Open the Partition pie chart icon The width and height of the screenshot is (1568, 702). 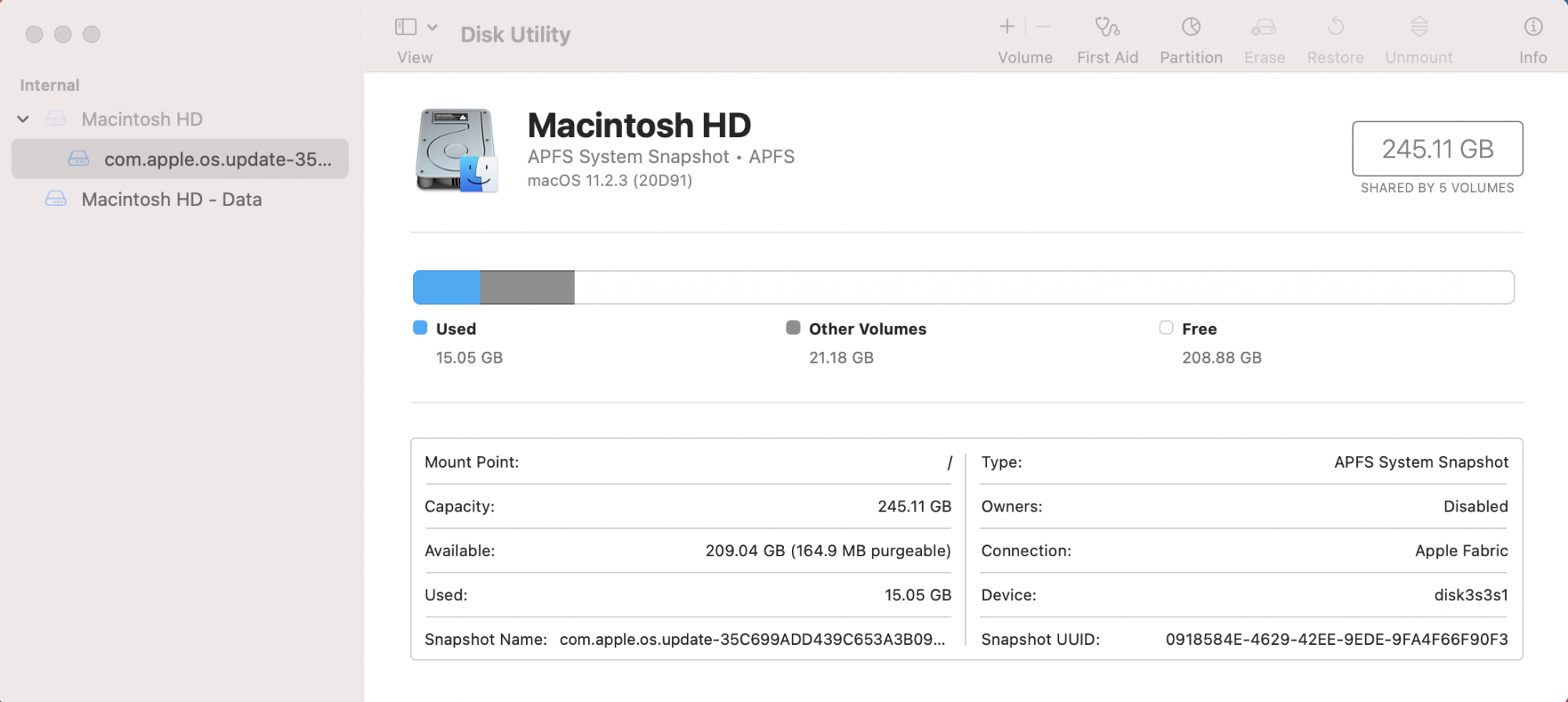pos(1191,27)
